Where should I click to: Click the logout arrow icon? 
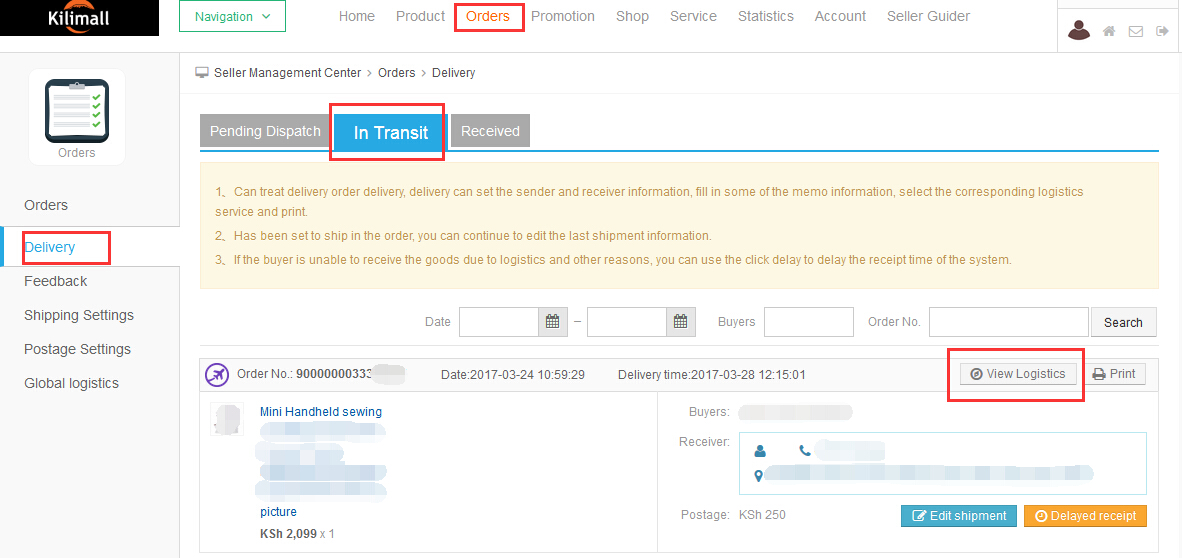[x=1162, y=32]
